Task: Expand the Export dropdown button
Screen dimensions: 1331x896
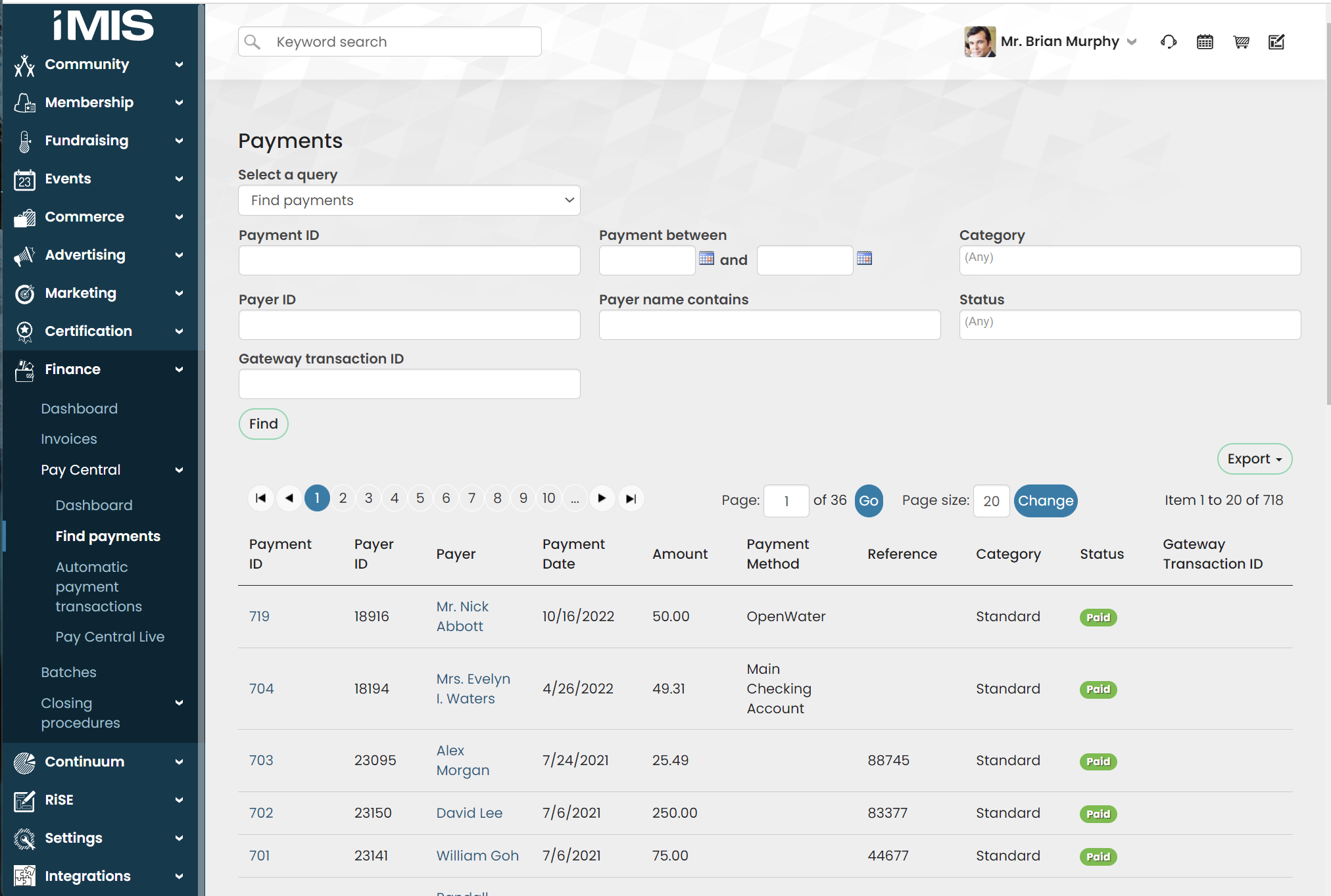Action: pos(1254,459)
